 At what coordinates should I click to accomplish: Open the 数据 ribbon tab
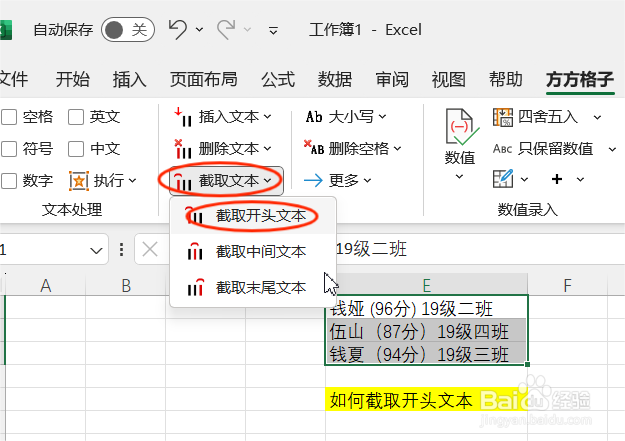point(335,79)
